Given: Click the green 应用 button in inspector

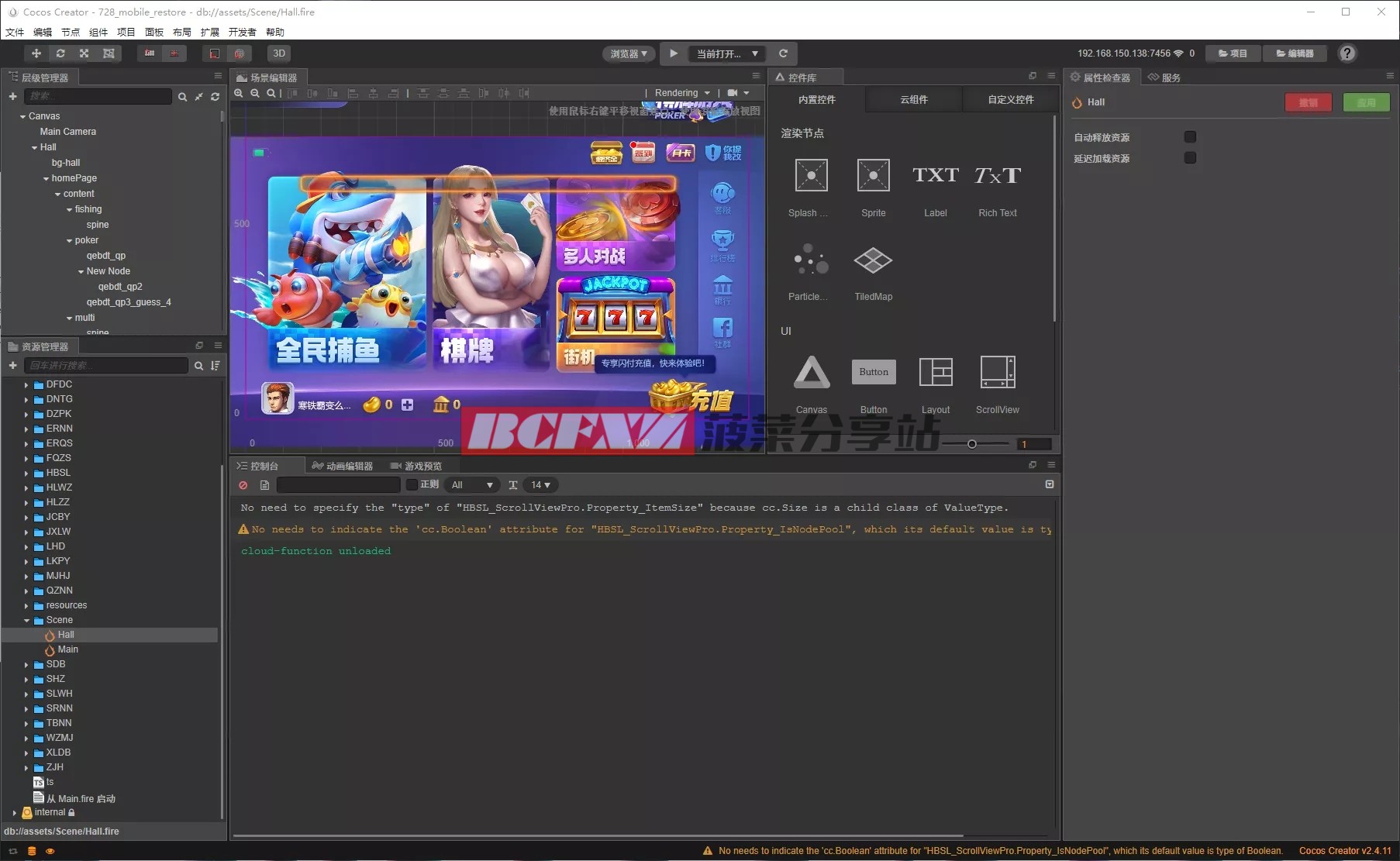Looking at the screenshot, I should click(1366, 102).
